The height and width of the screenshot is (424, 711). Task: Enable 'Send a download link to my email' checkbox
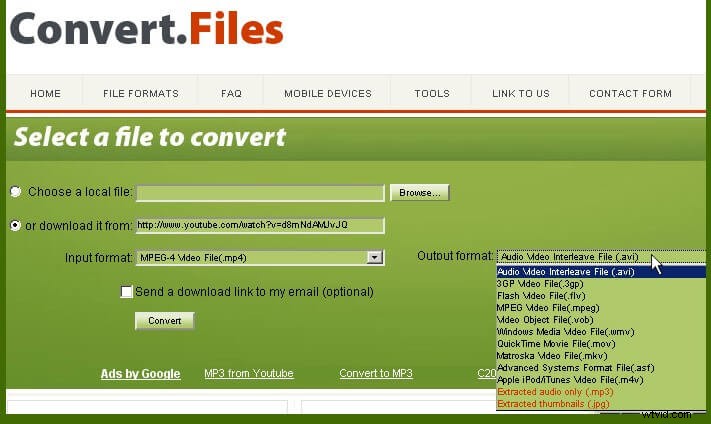point(127,291)
